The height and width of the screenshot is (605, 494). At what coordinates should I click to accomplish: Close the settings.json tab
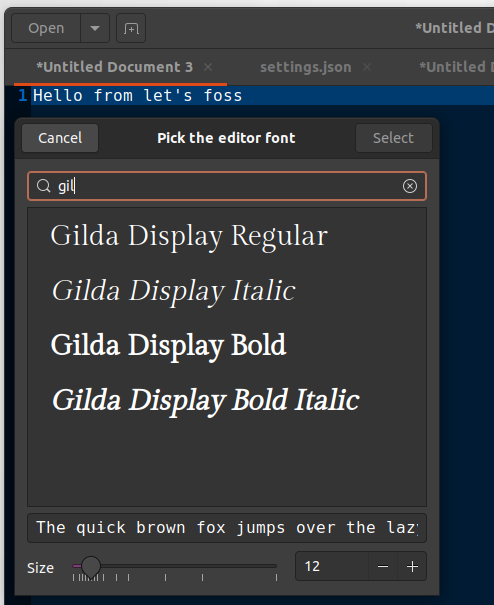click(367, 67)
